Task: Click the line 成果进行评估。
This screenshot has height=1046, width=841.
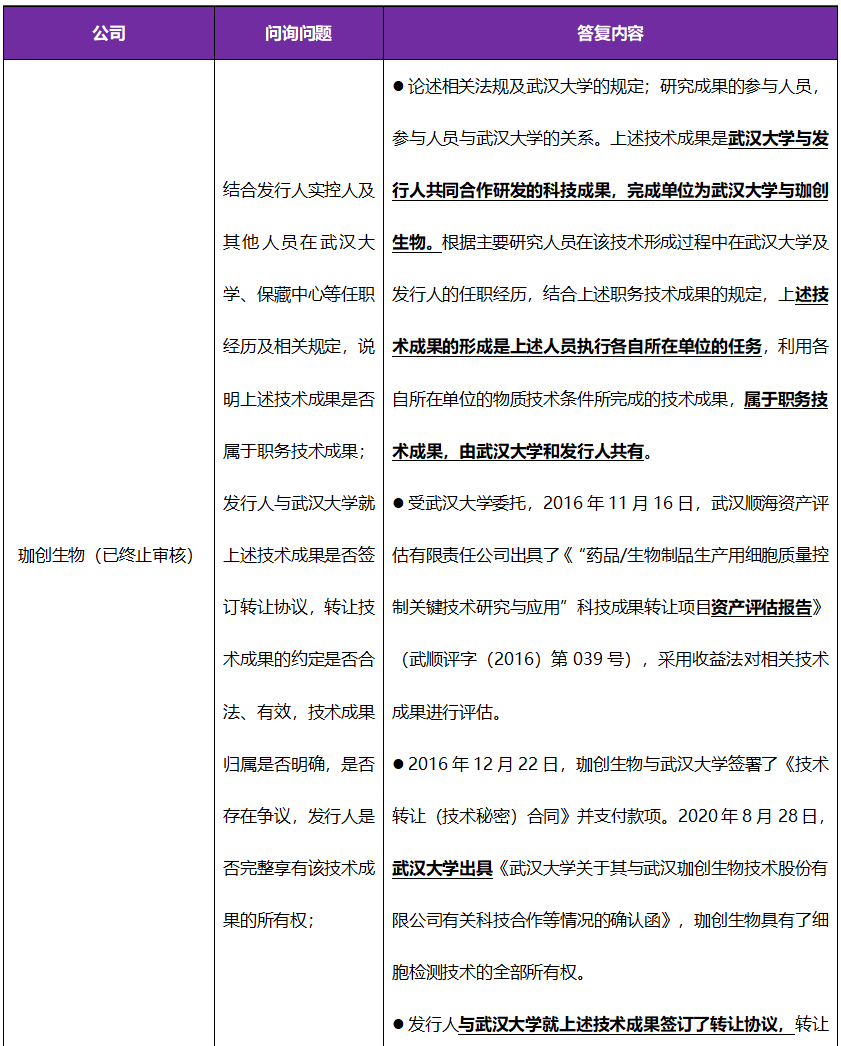Action: 447,712
